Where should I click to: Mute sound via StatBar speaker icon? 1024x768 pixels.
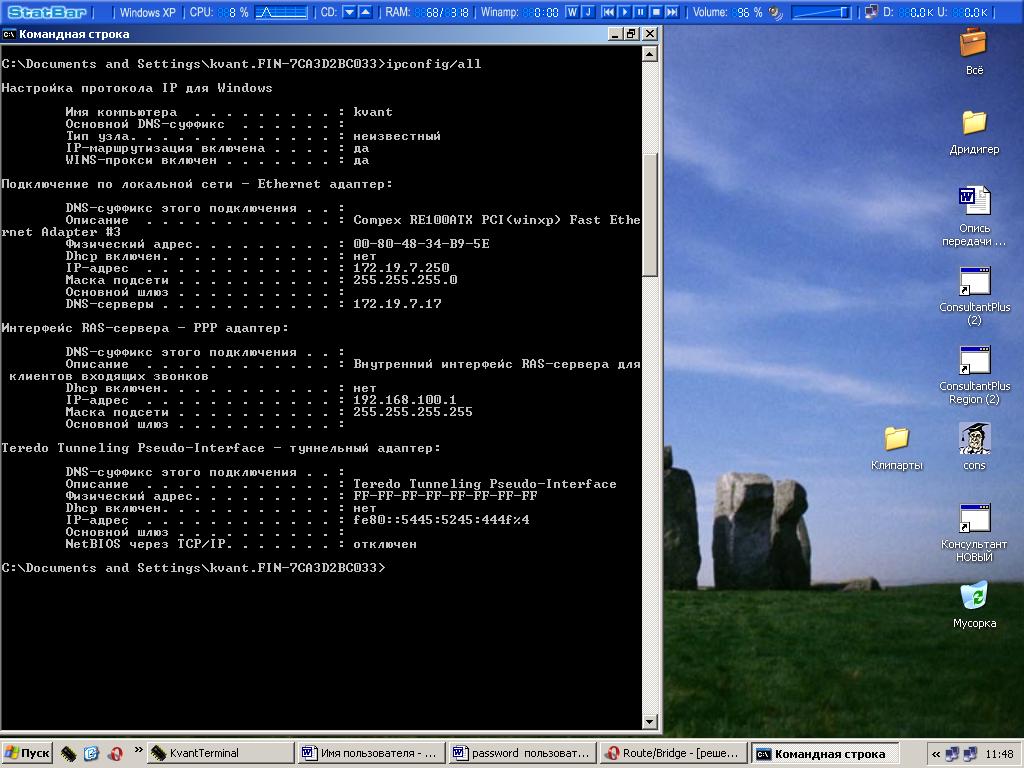[x=776, y=12]
